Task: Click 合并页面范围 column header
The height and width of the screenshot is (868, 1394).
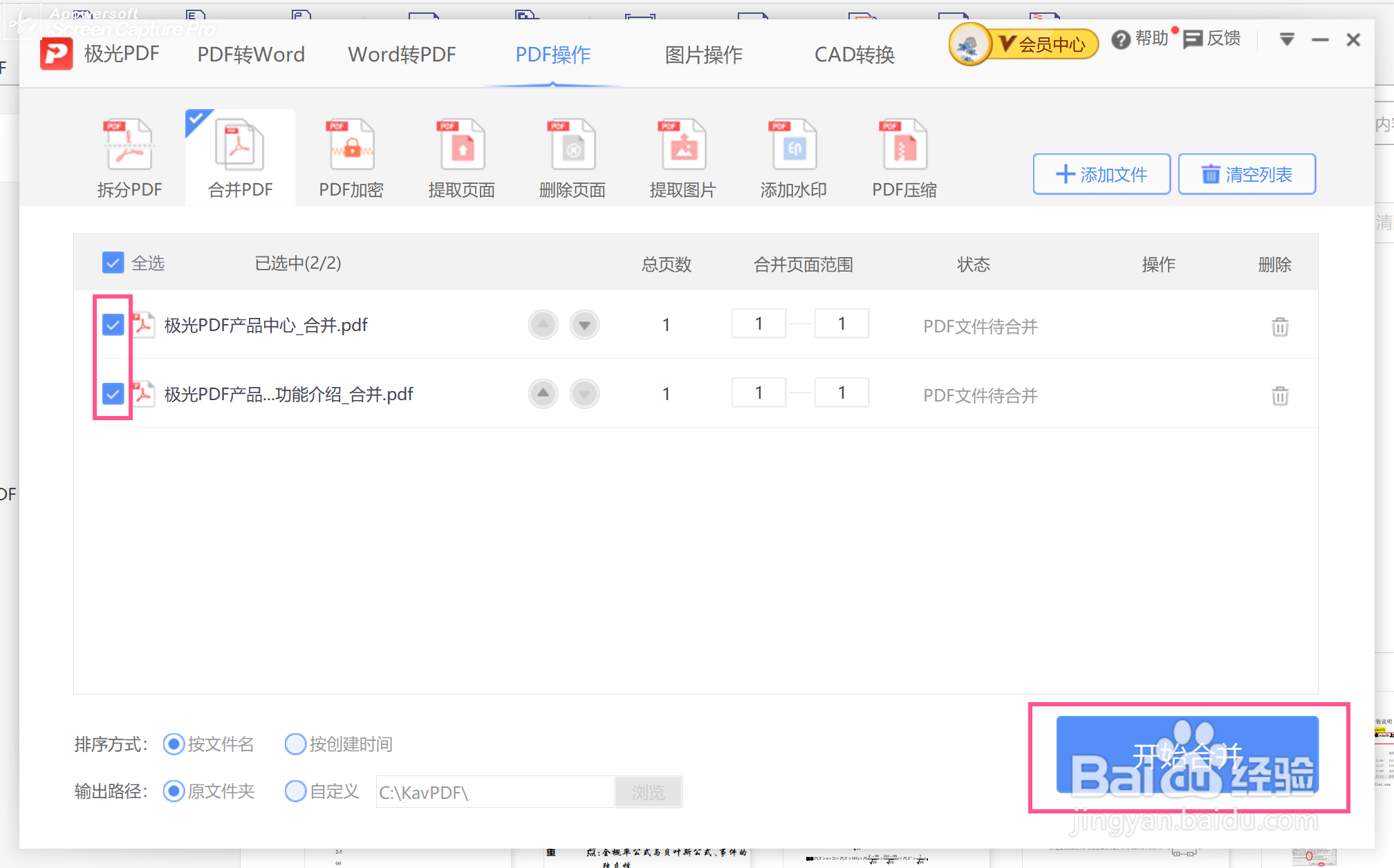Action: [803, 264]
